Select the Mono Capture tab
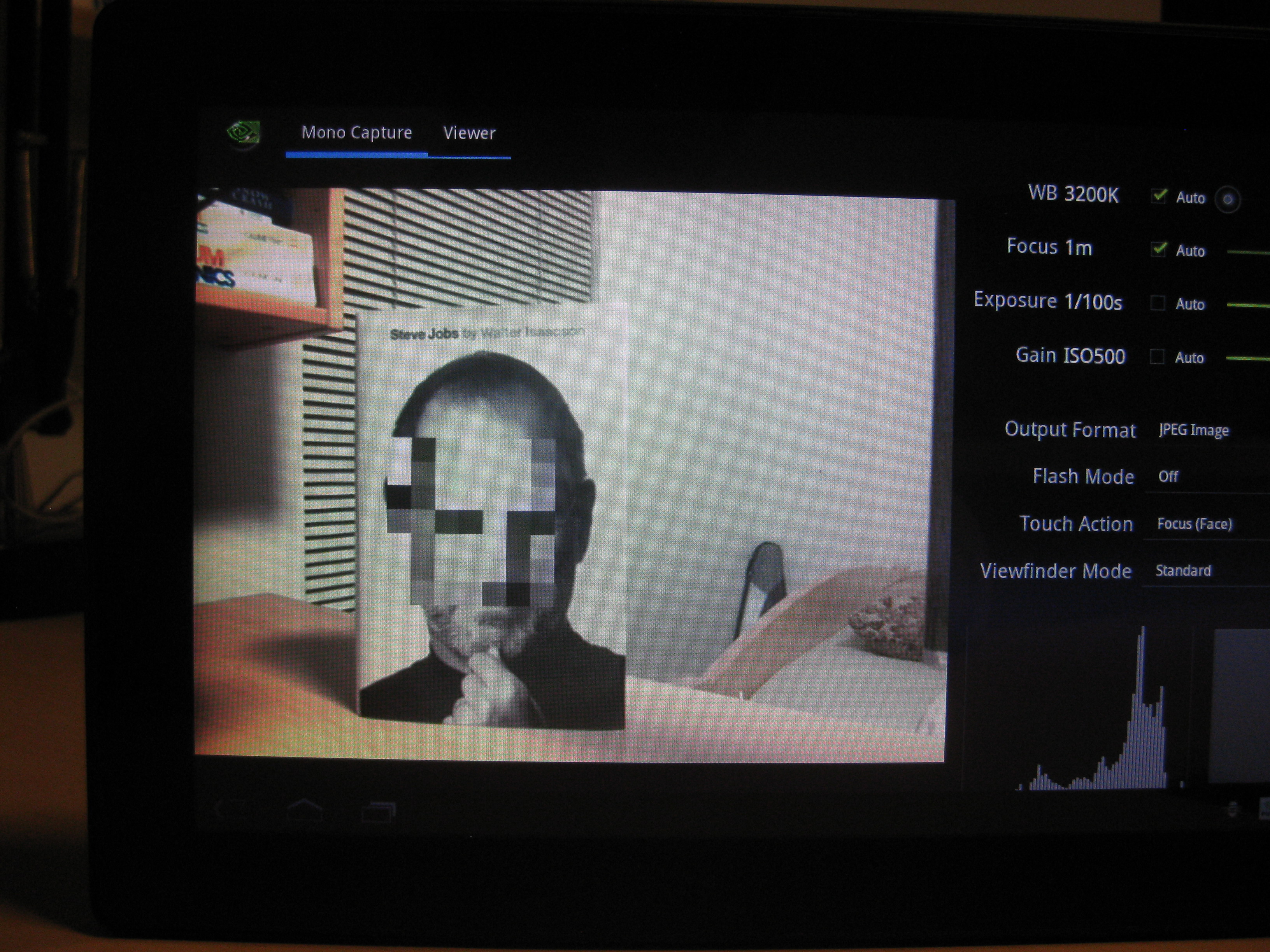This screenshot has height=952, width=1270. tap(356, 133)
